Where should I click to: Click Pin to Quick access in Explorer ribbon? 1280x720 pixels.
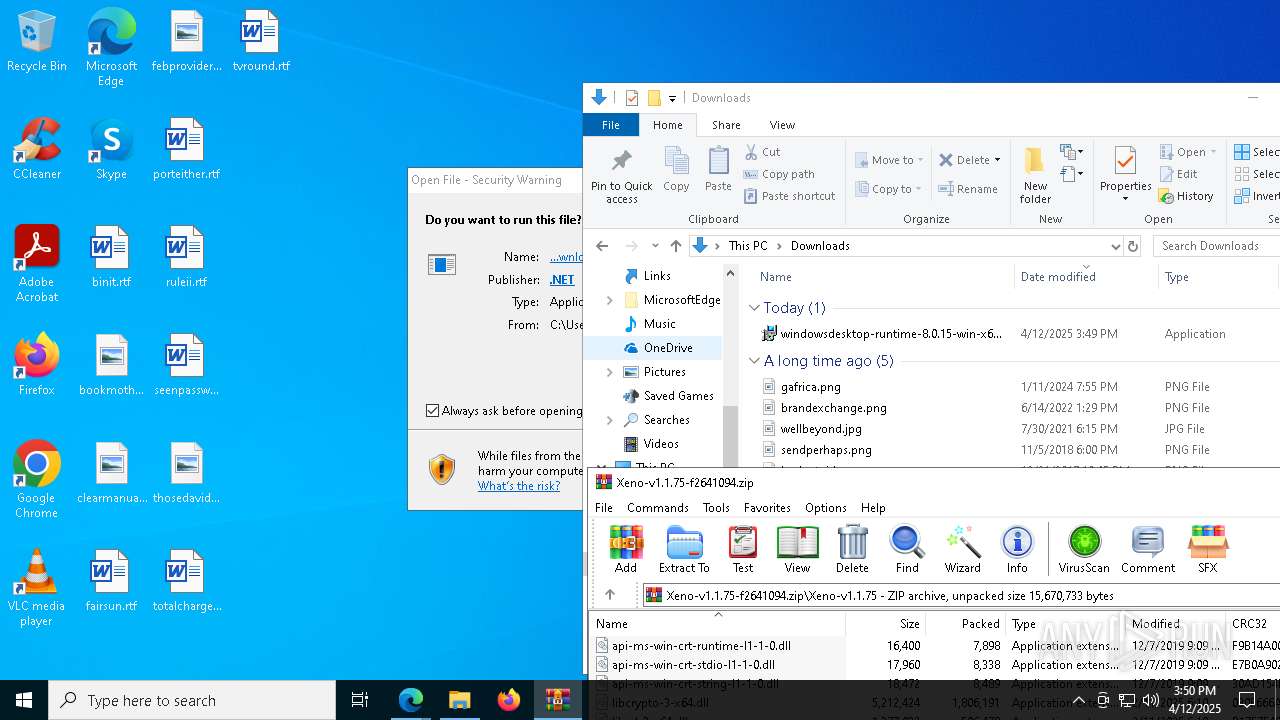(x=621, y=176)
